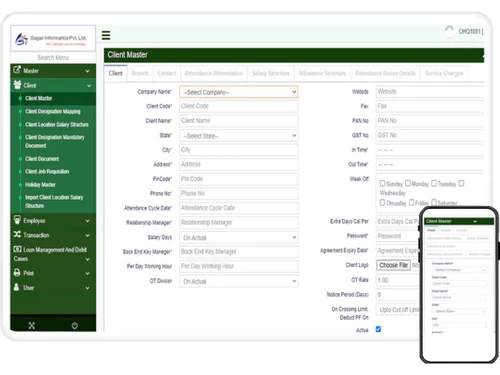
Task: Click the power logout icon at sidebar bottom
Action: click(x=75, y=325)
